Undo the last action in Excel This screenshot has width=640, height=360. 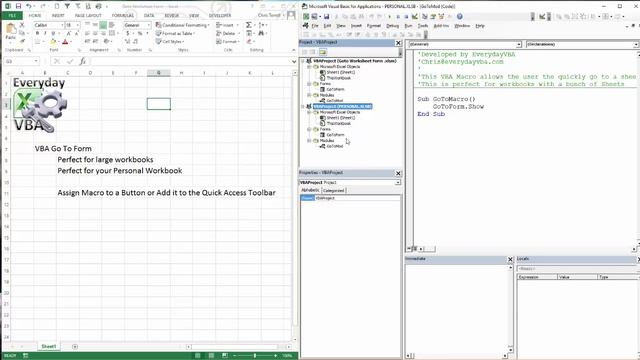click(x=29, y=6)
